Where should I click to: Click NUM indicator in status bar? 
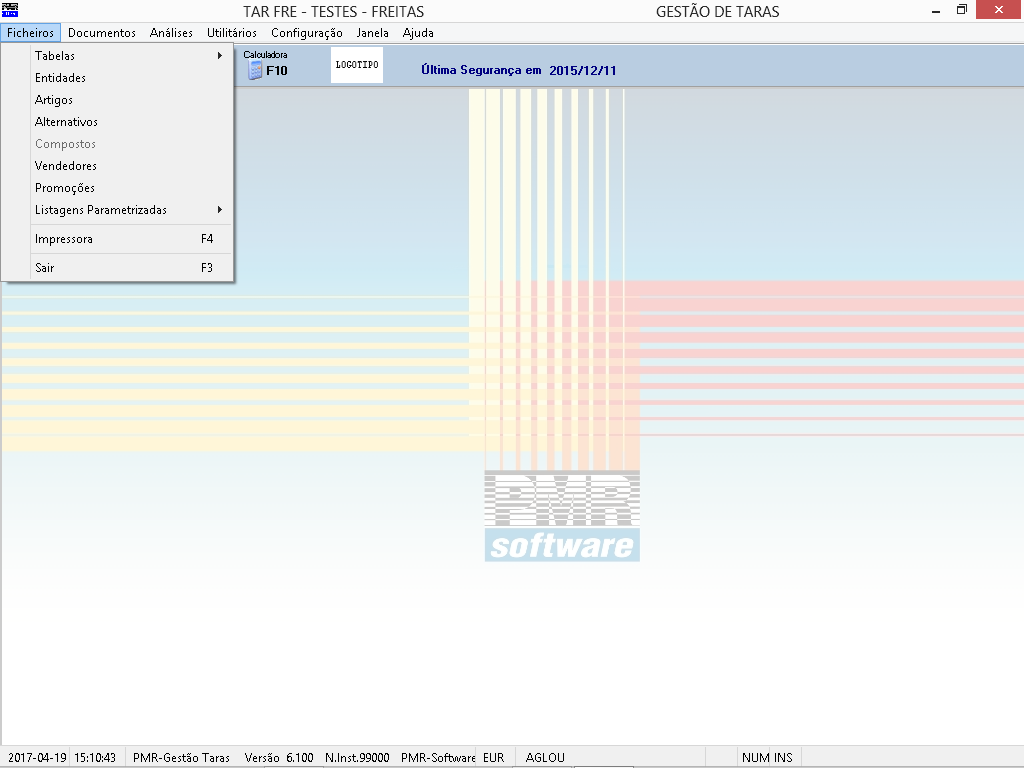[755, 758]
